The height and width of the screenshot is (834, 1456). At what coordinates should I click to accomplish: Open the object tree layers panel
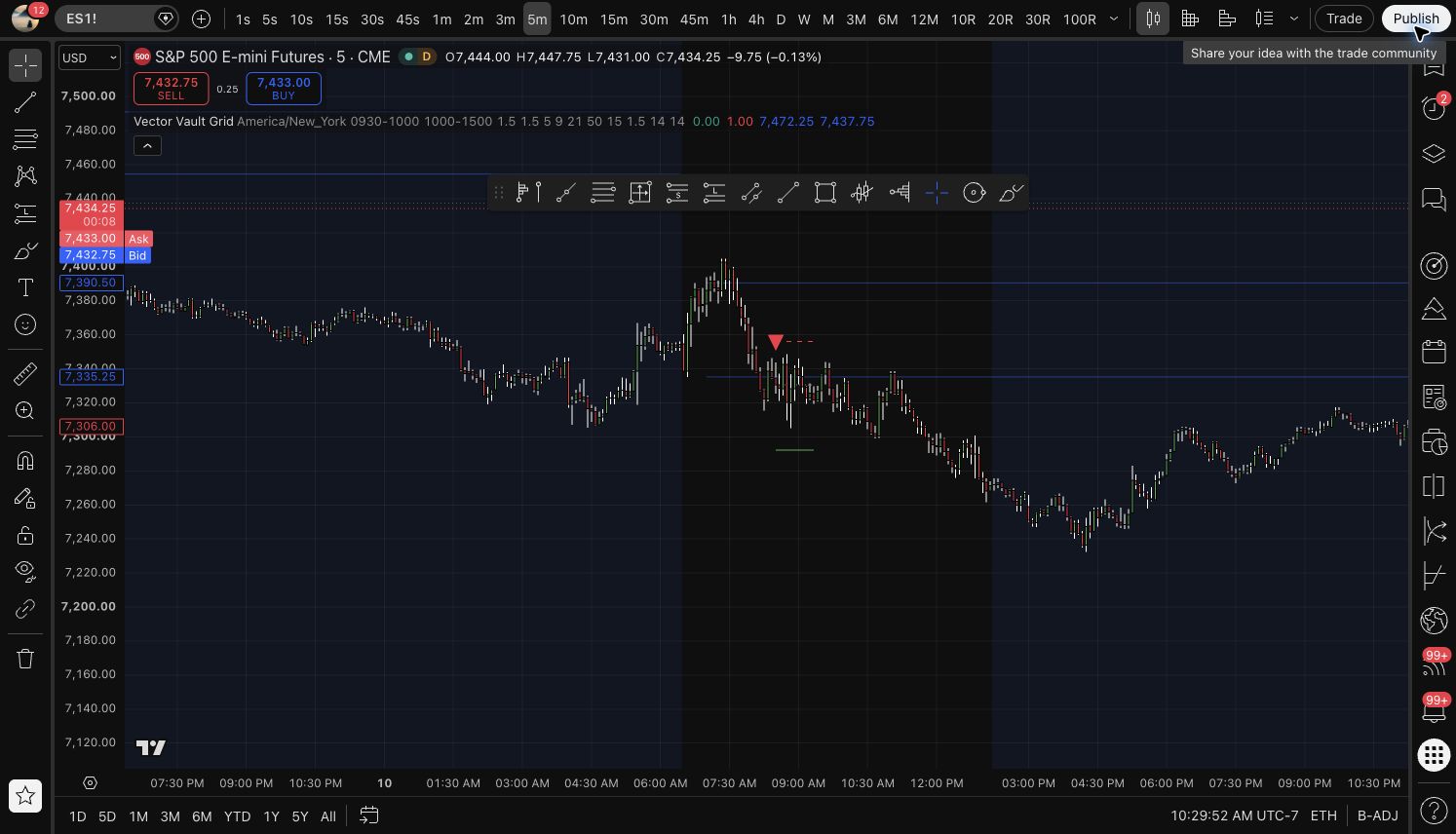pos(1434,154)
